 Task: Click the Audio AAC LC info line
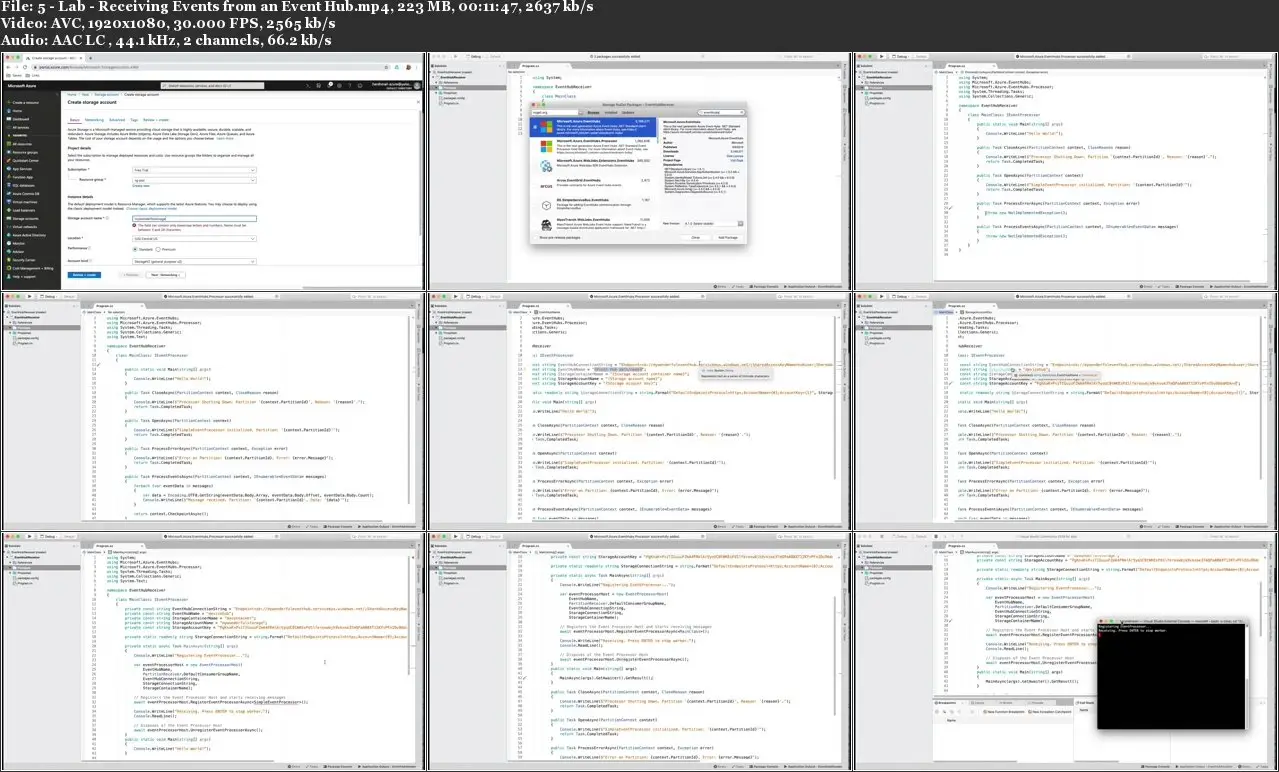coord(167,40)
